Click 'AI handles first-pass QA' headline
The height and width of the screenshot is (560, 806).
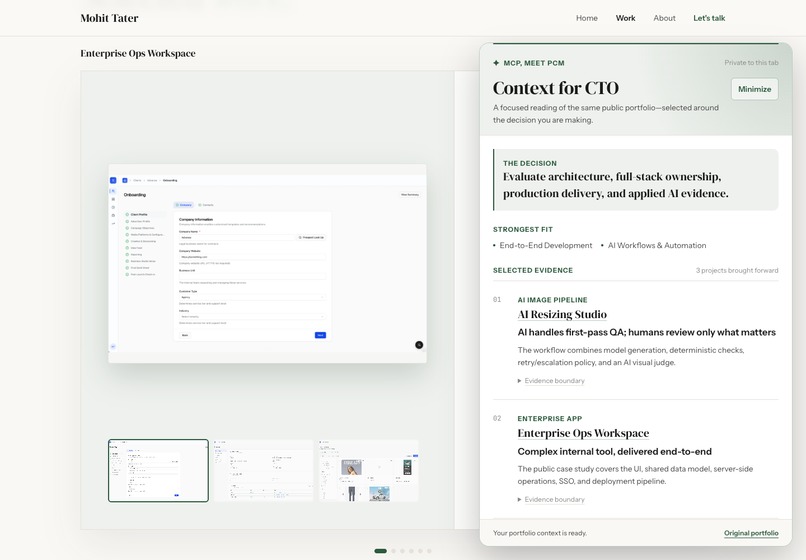(x=647, y=333)
